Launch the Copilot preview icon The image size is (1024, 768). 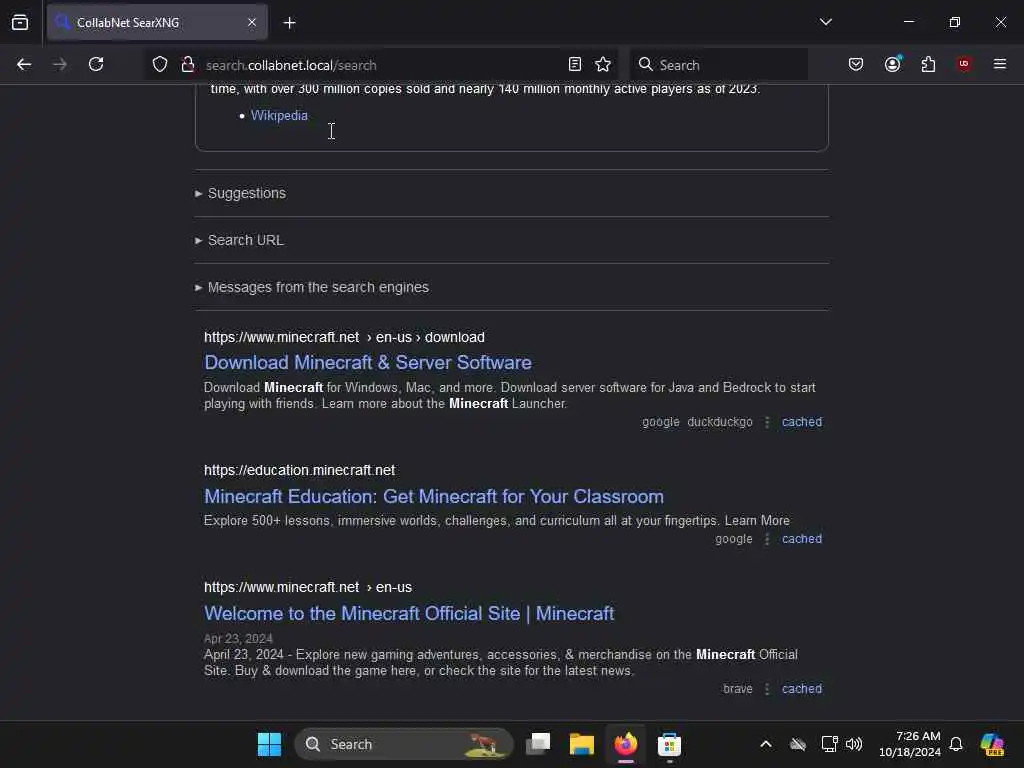click(992, 744)
